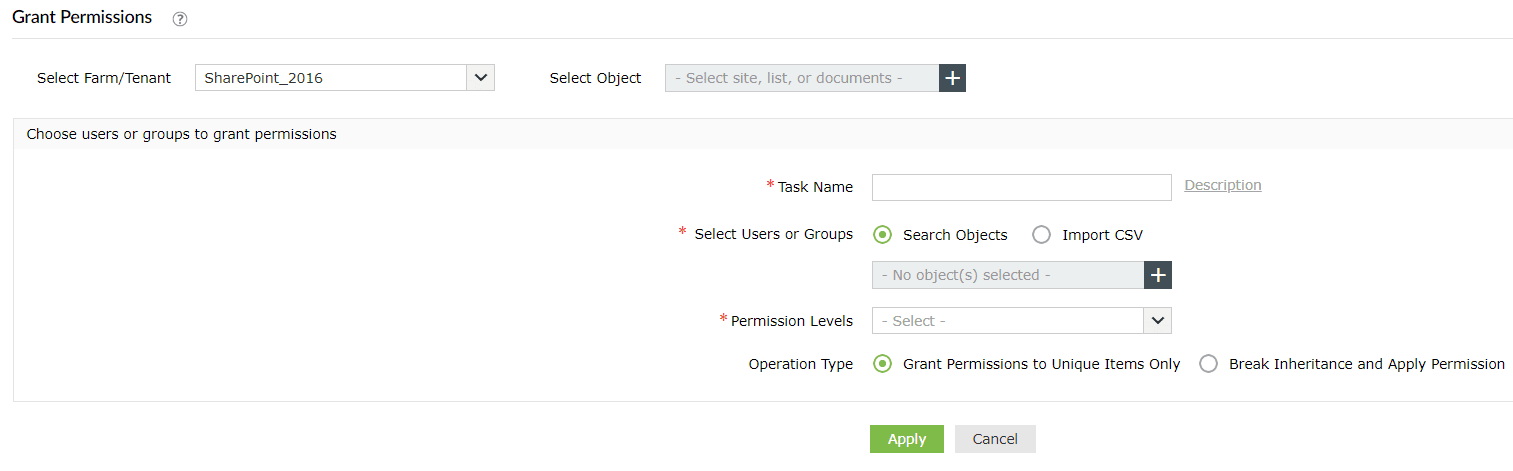
Task: Focus the Task Name text field
Action: [1021, 187]
